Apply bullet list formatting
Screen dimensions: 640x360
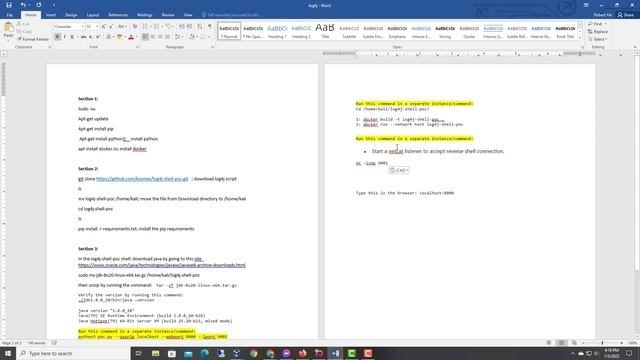point(146,27)
